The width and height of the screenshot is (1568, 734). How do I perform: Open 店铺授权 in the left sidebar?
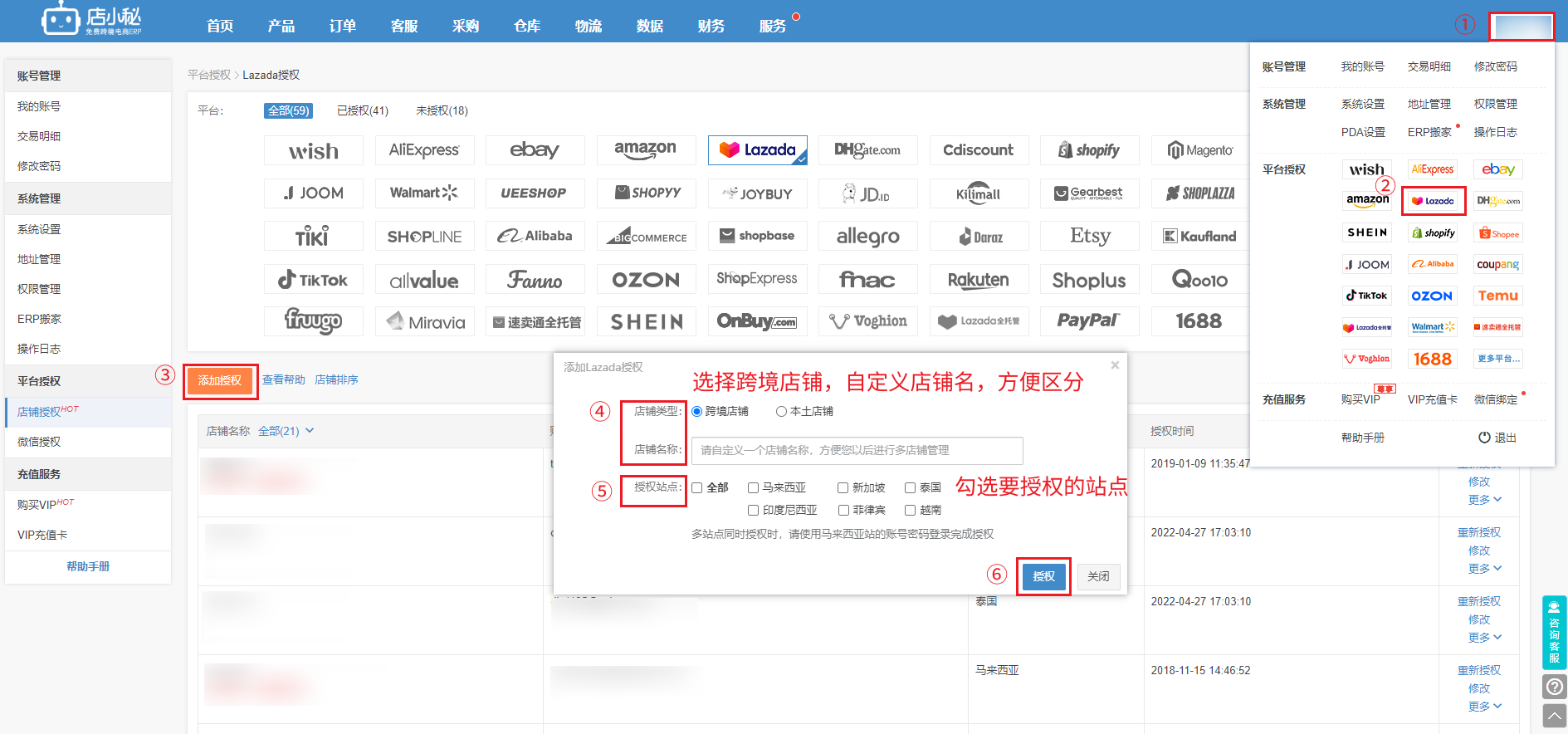(88, 411)
